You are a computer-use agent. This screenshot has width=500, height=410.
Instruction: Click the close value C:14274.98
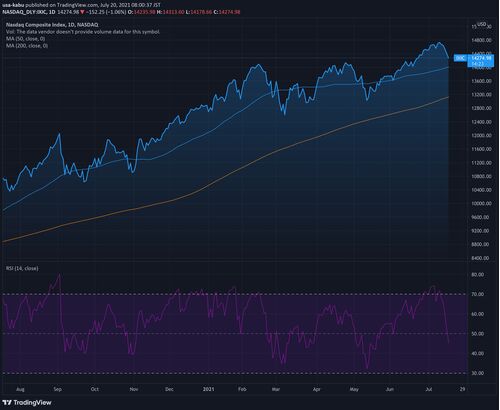227,12
